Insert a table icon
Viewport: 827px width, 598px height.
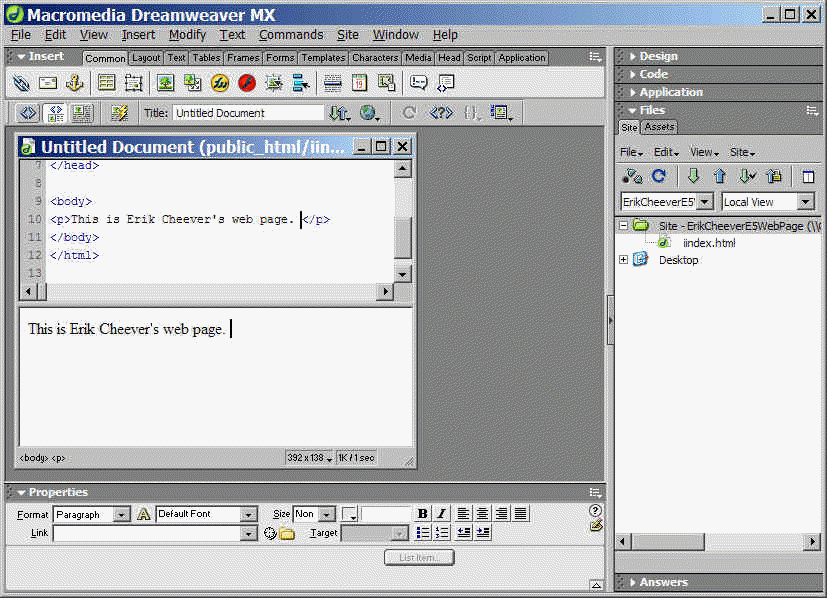(x=107, y=83)
